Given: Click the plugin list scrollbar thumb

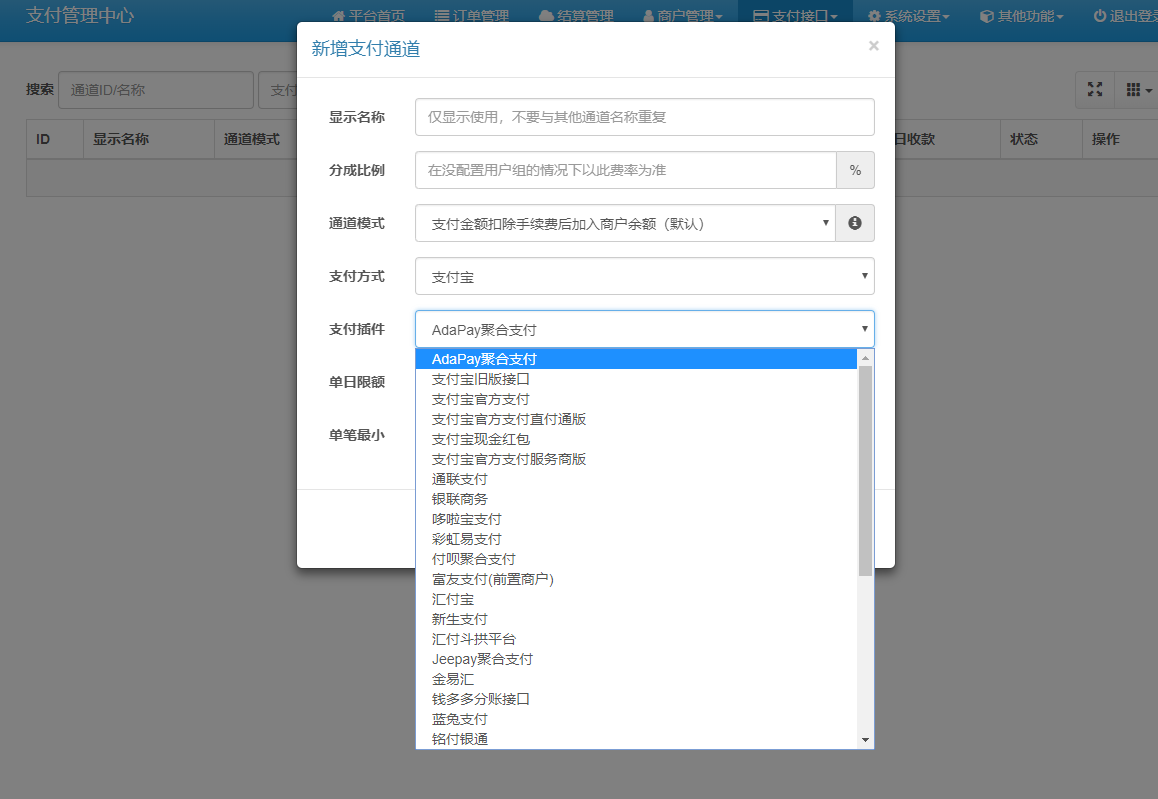Looking at the screenshot, I should tap(865, 470).
